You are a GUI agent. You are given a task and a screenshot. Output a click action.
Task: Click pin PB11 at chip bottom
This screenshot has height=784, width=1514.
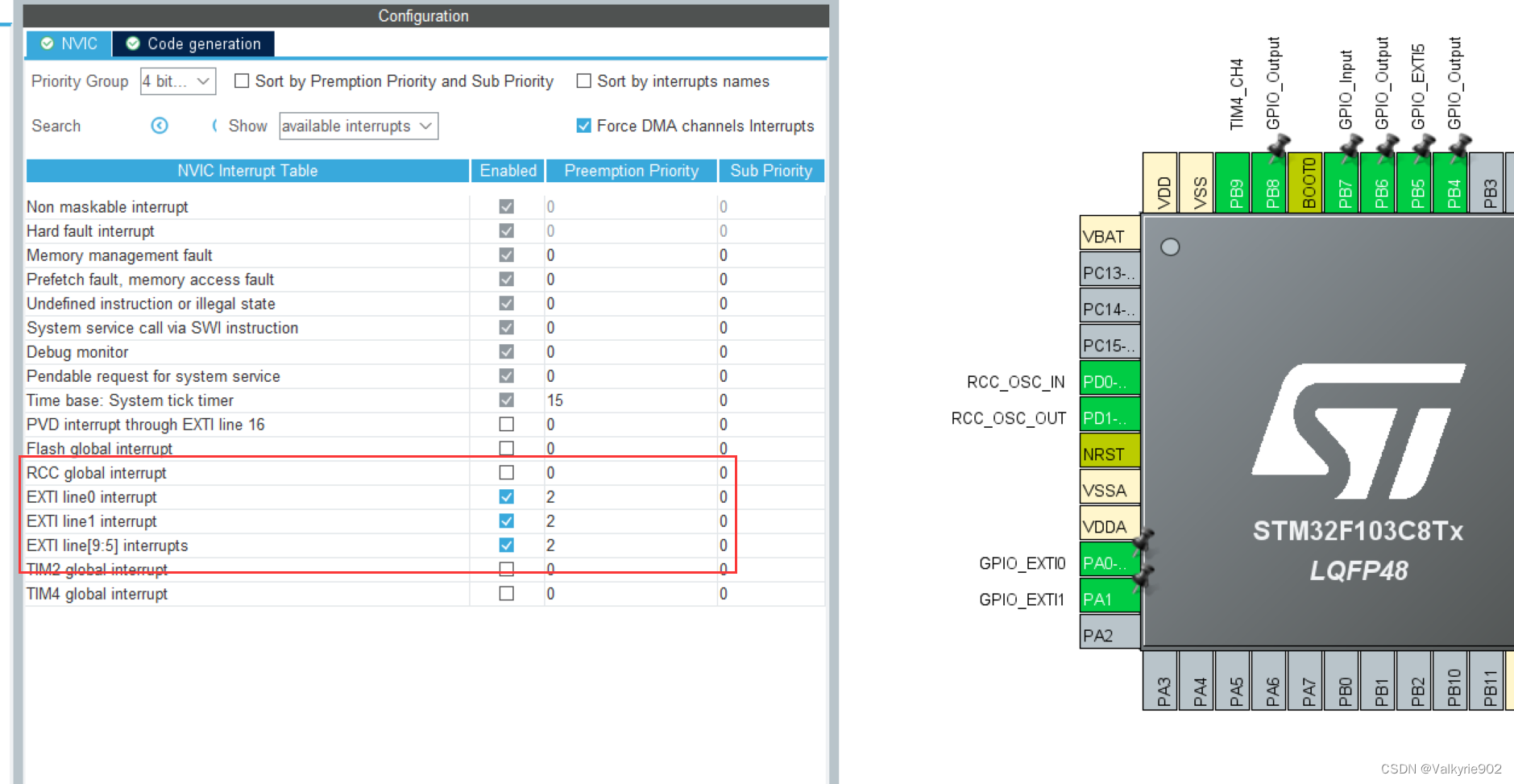(1487, 680)
